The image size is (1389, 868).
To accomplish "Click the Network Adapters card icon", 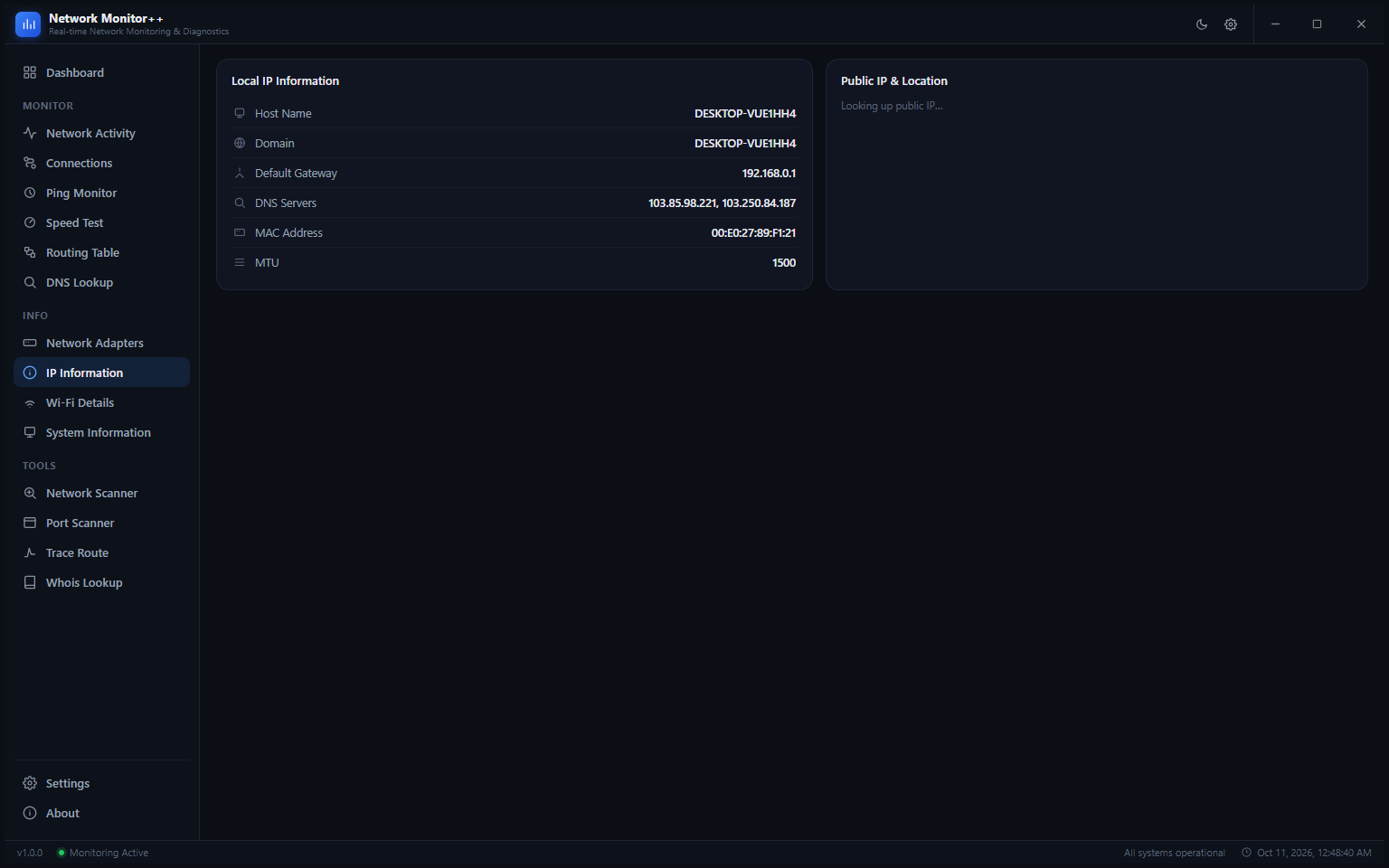I will coord(30,343).
